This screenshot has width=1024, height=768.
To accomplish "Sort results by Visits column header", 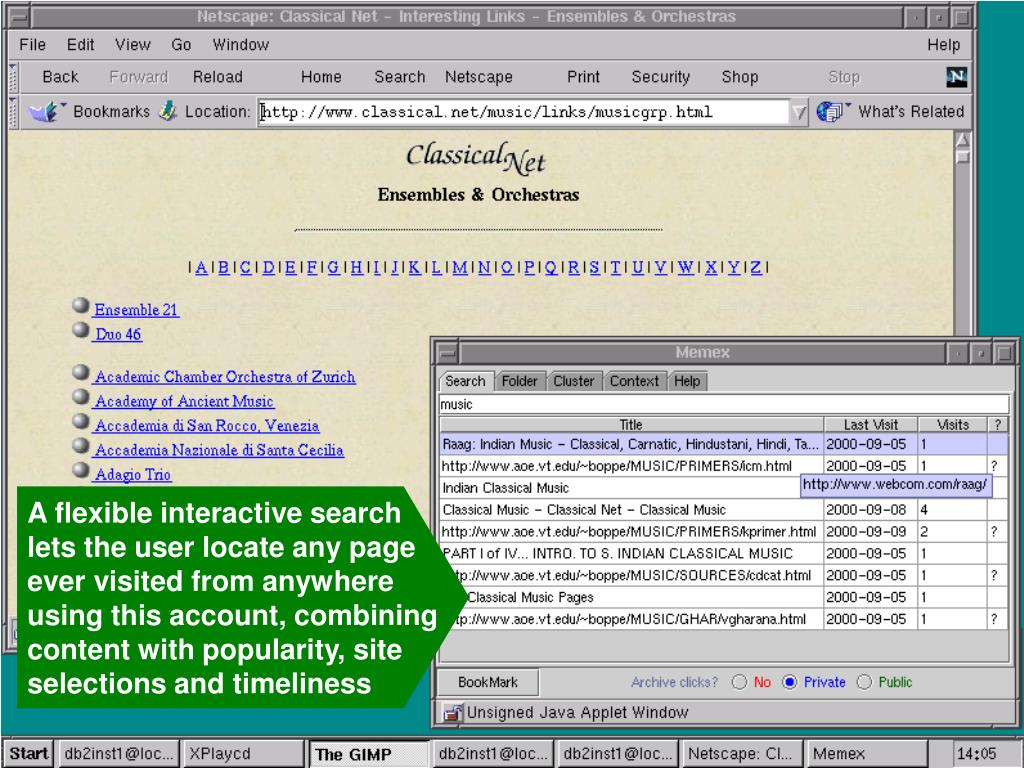I will (952, 424).
